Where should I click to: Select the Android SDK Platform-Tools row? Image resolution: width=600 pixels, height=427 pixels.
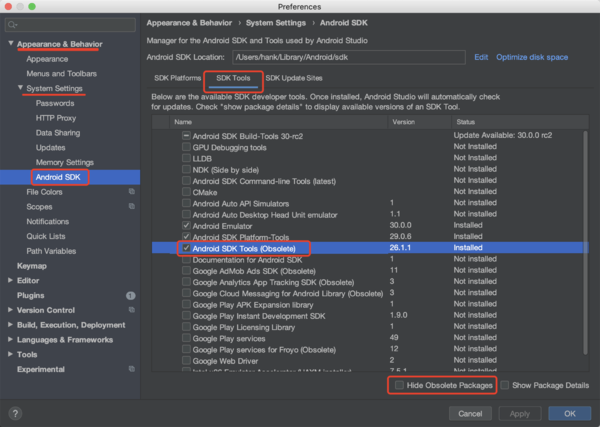click(x=370, y=236)
